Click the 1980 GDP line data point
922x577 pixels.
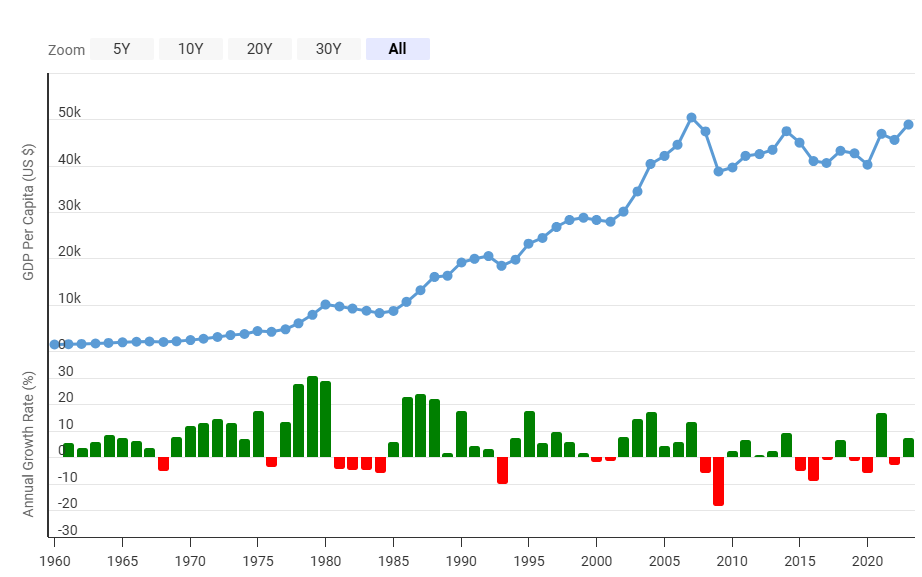325,304
